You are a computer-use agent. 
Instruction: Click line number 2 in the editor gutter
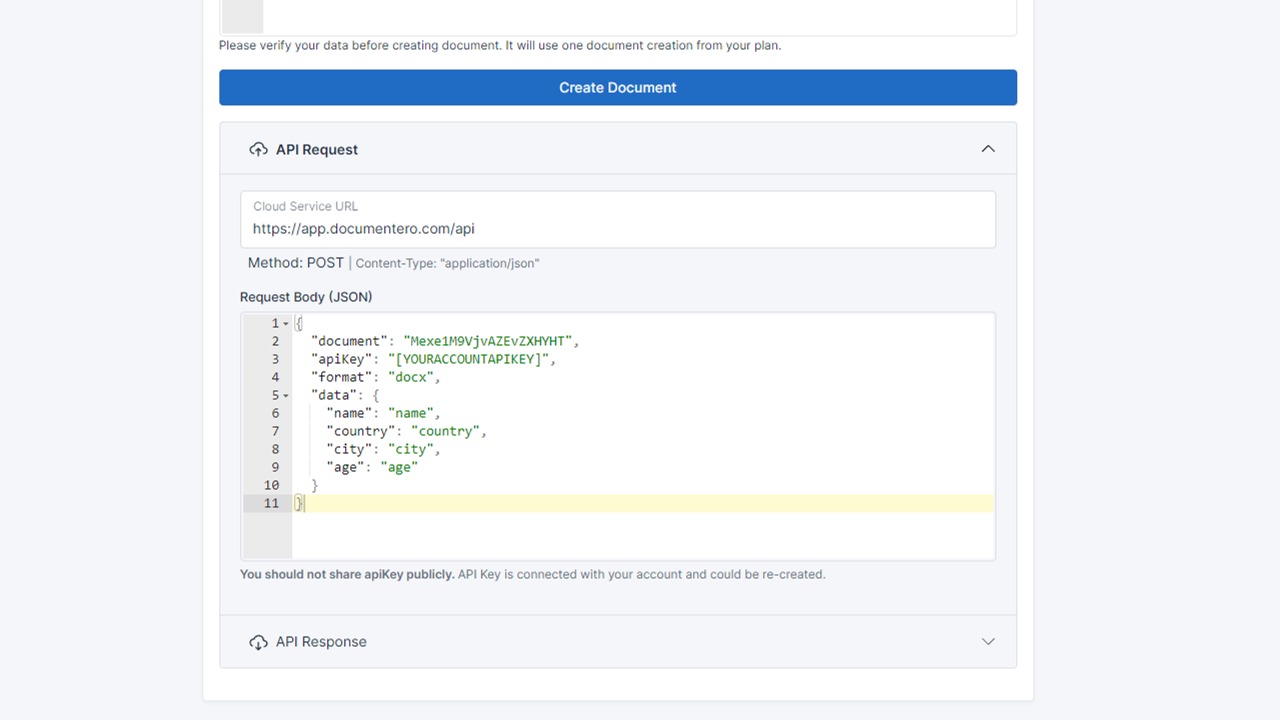point(275,341)
